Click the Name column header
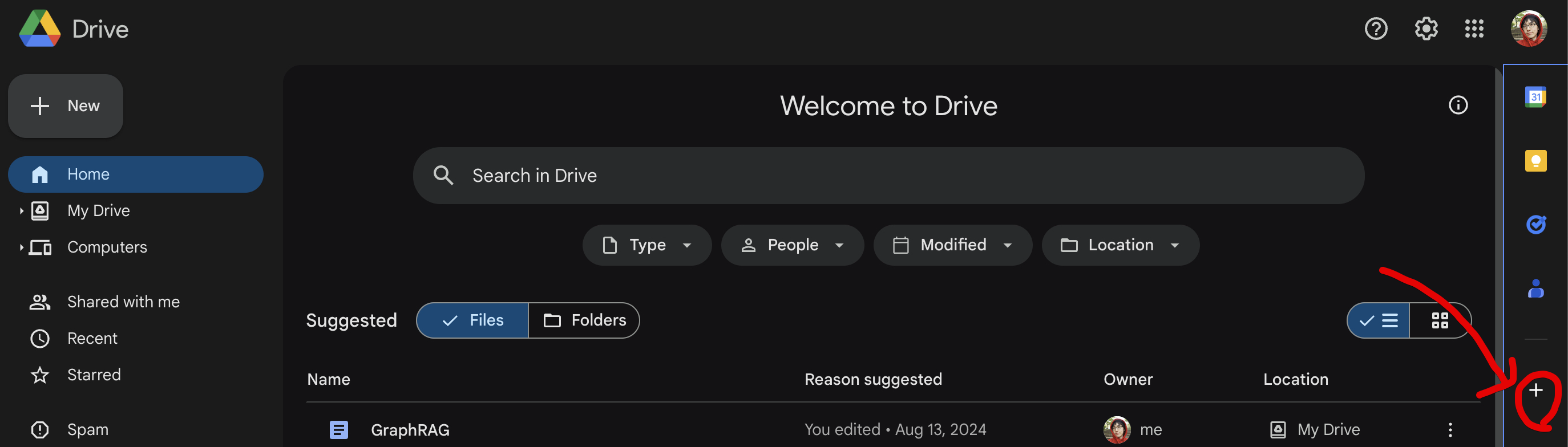 [328, 380]
